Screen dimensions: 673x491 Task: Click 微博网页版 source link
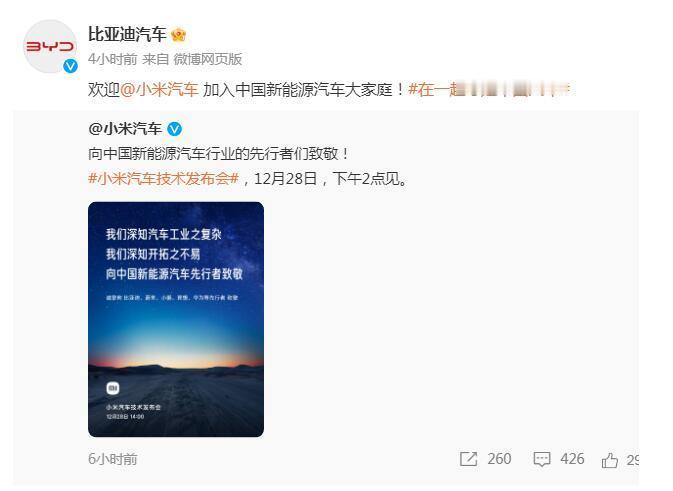point(208,59)
